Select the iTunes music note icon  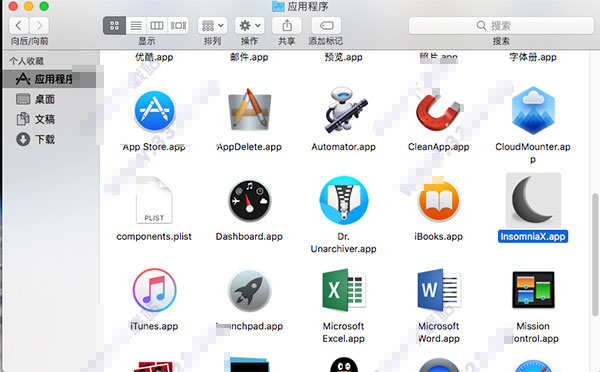coord(154,290)
